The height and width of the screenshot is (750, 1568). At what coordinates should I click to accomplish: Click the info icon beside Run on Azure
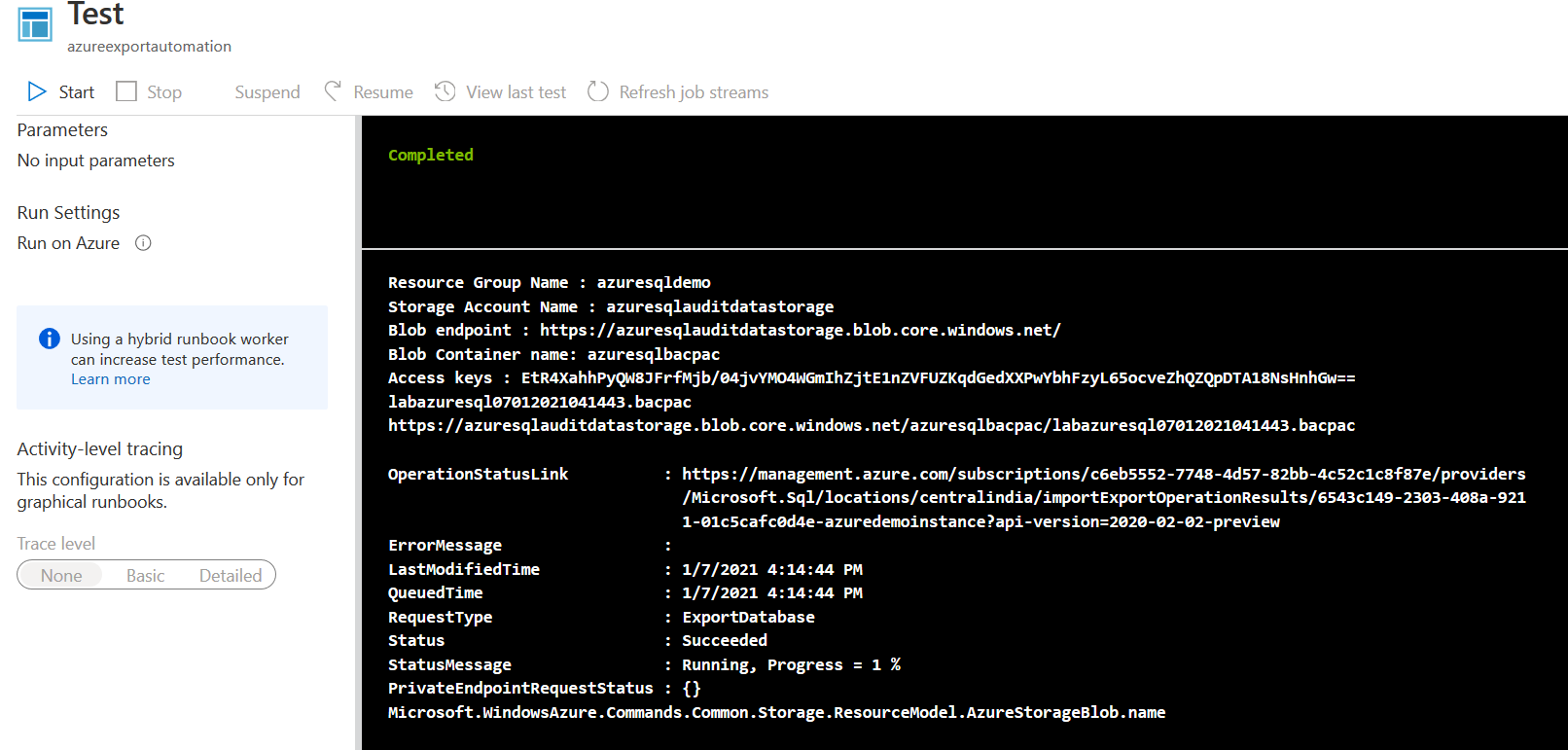143,243
